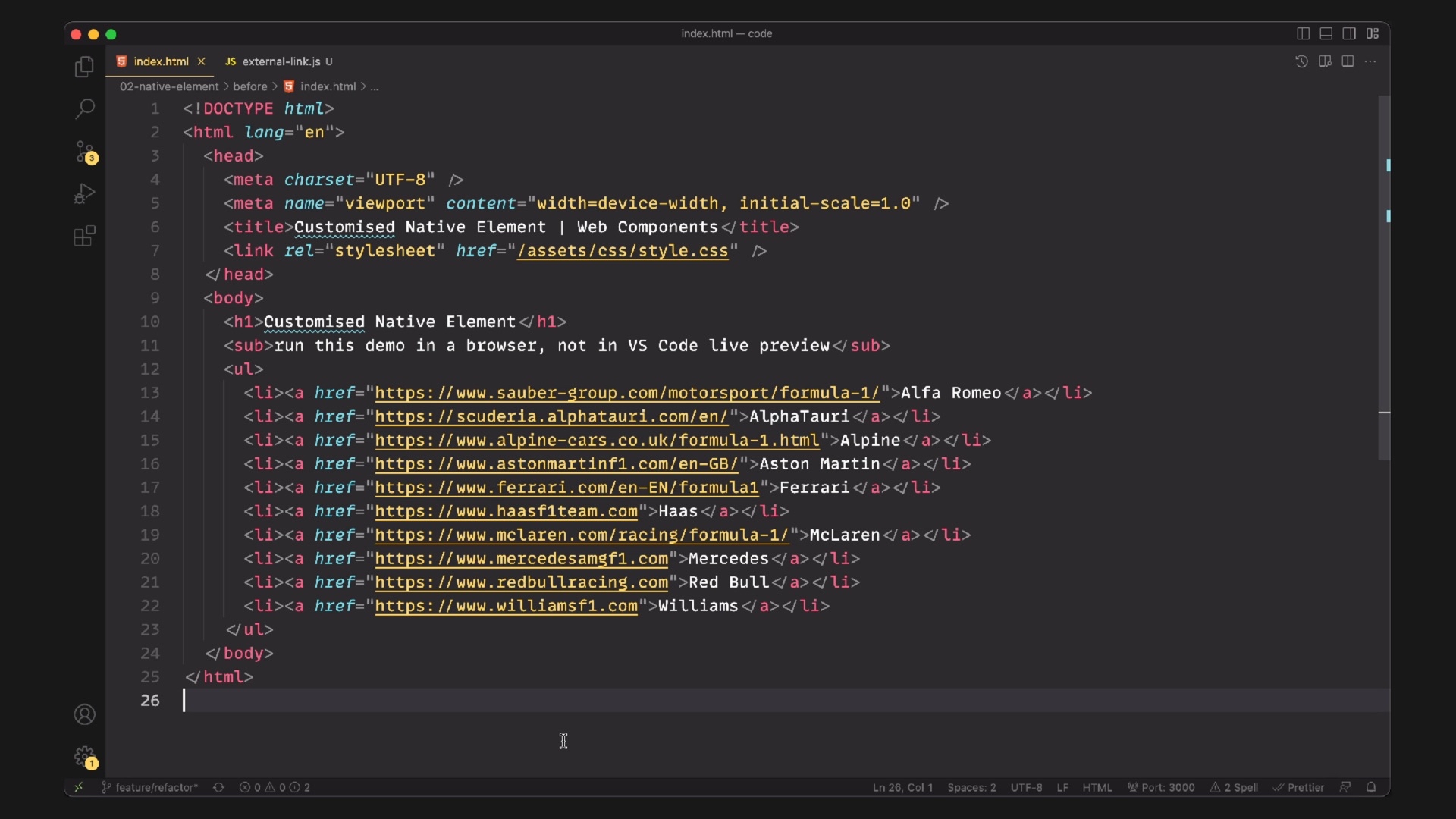Open the Spaces: 2 indentation selector
The image size is (1456, 819).
click(x=971, y=787)
